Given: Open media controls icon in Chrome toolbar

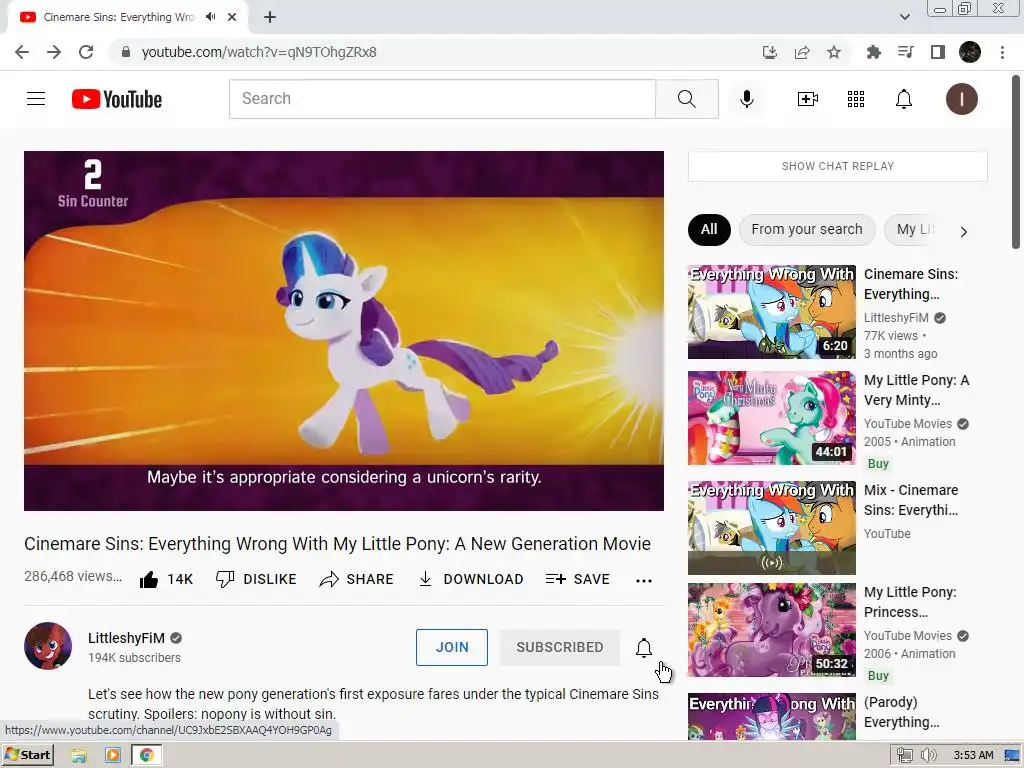Looking at the screenshot, I should coord(906,52).
